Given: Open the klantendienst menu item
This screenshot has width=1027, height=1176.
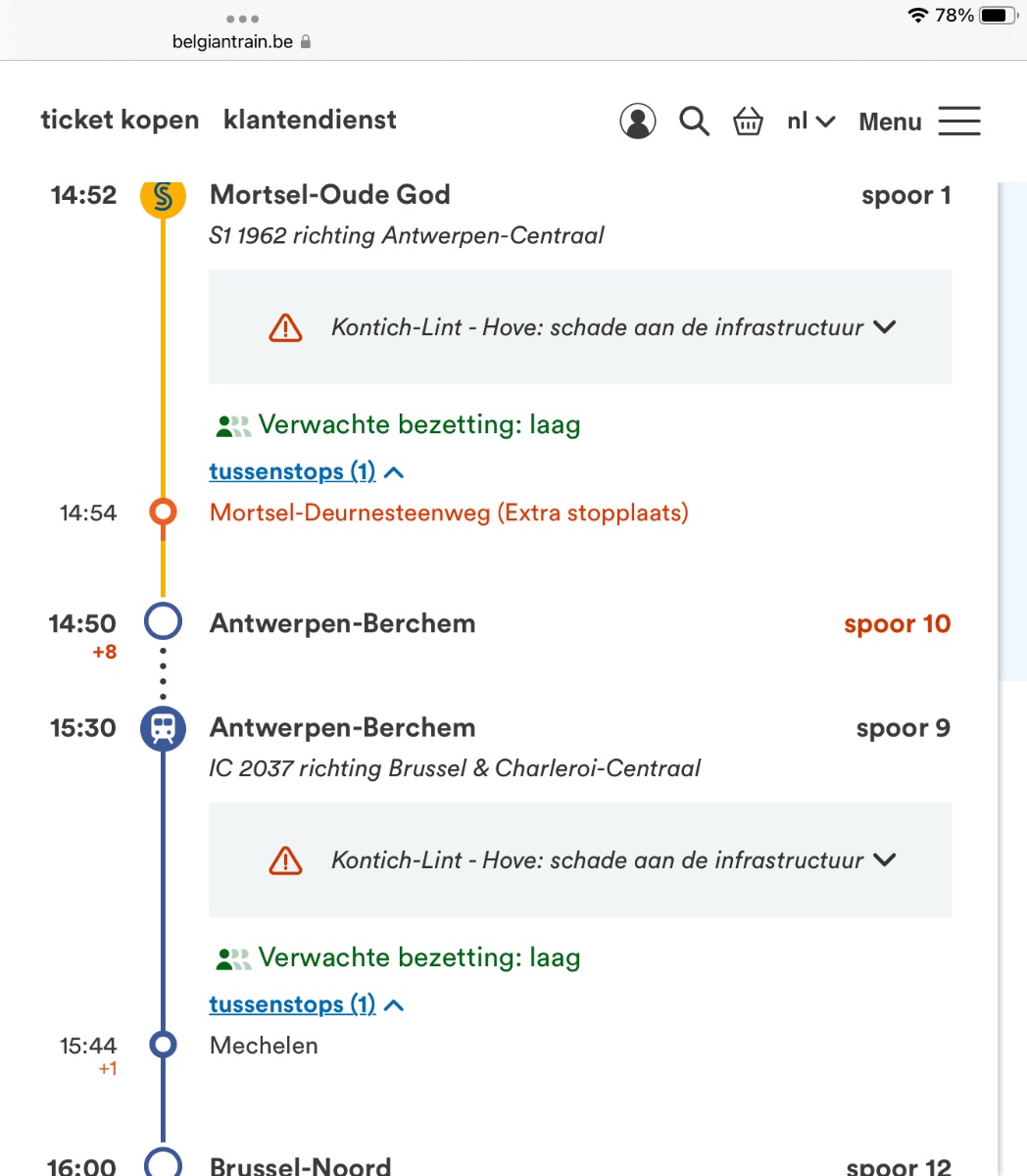Looking at the screenshot, I should [310, 121].
